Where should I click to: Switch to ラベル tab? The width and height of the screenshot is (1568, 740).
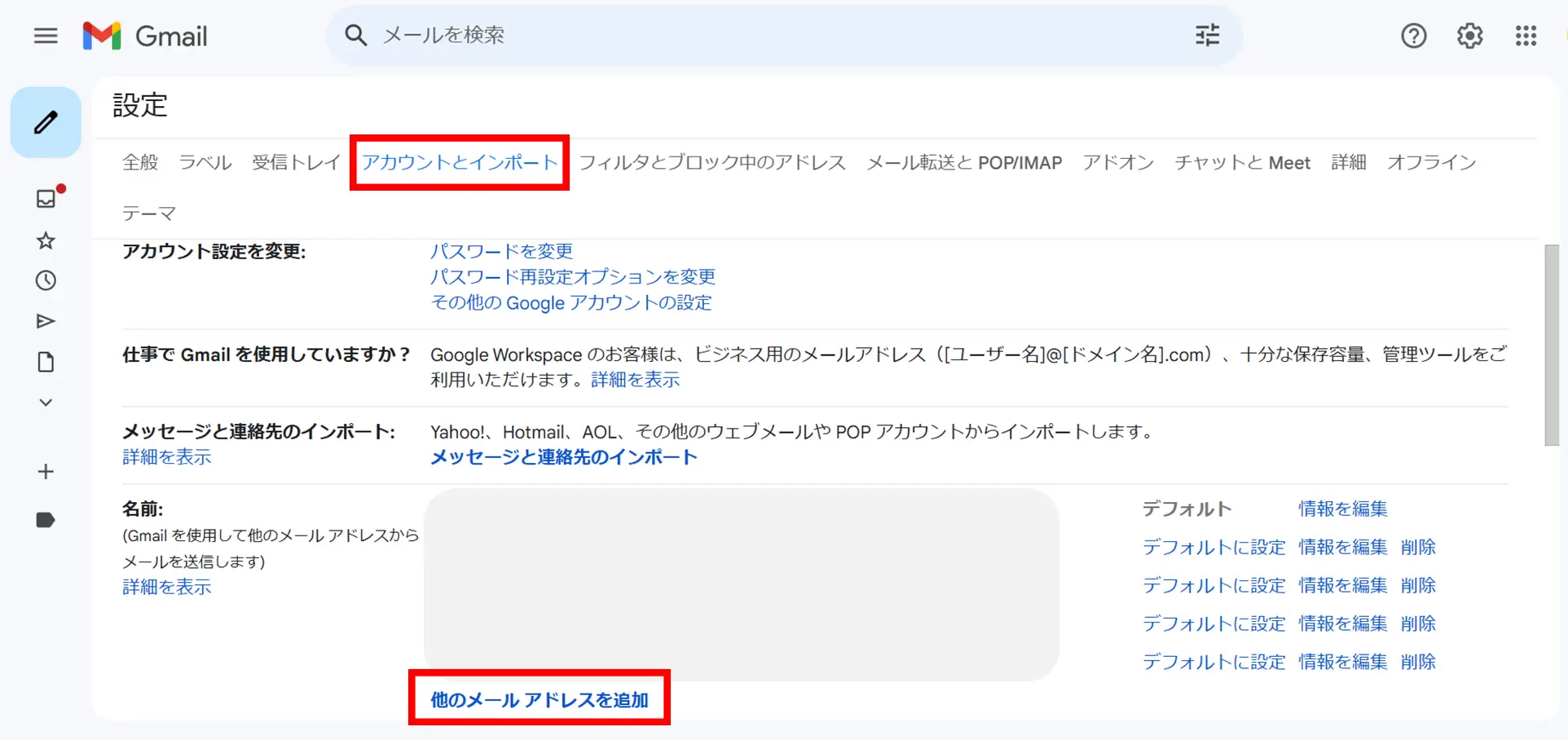[x=205, y=162]
